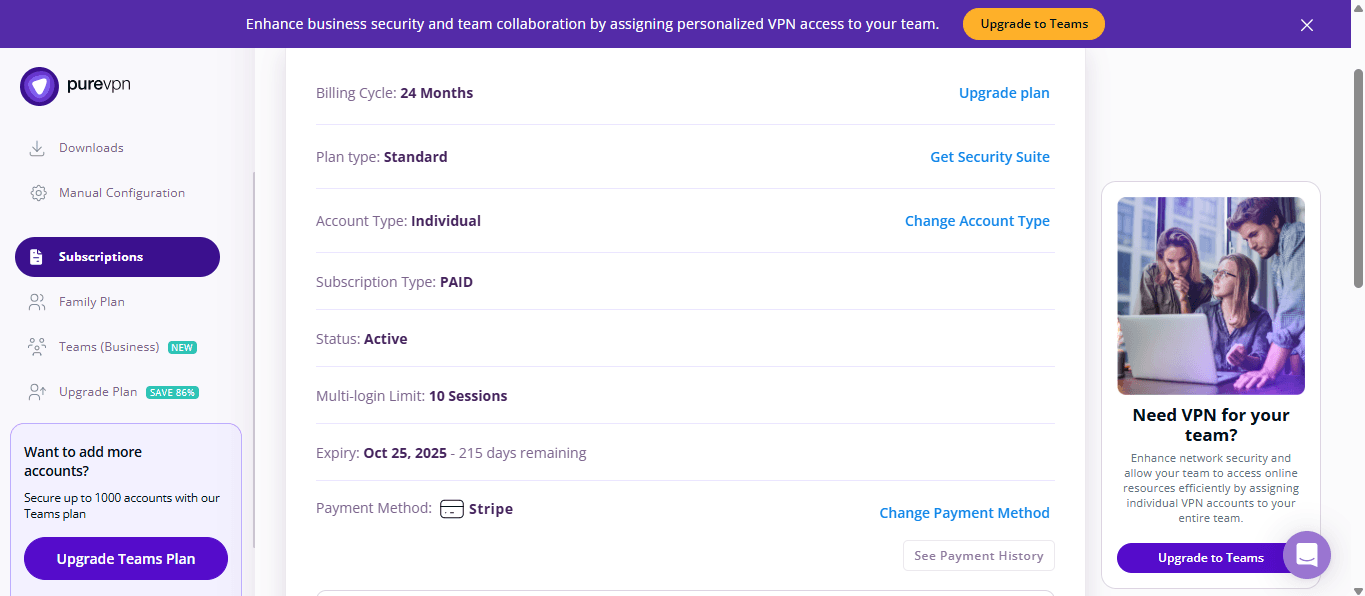Click the Change Account Type link
1365x596 pixels.
[x=977, y=221]
